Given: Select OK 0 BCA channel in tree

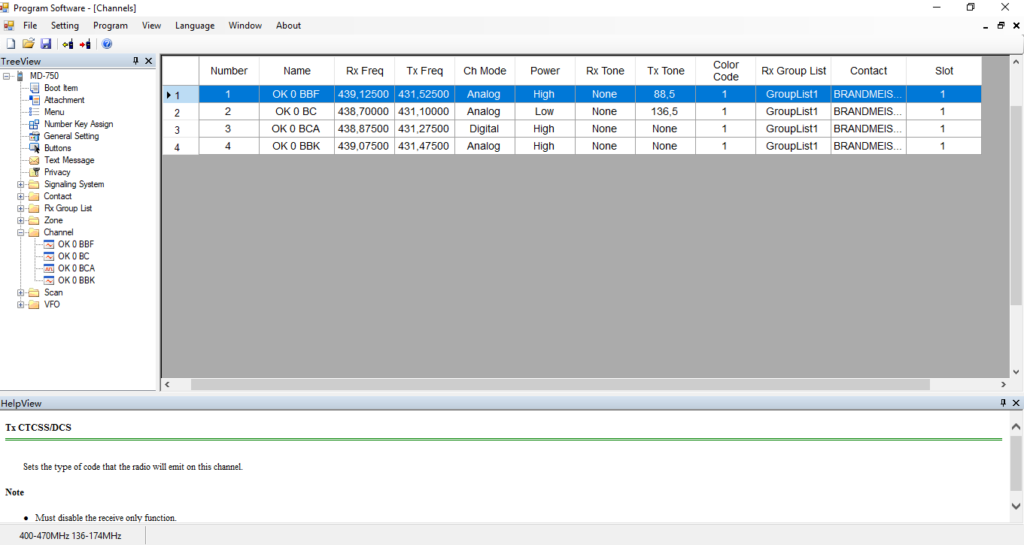Looking at the screenshot, I should coord(76,268).
